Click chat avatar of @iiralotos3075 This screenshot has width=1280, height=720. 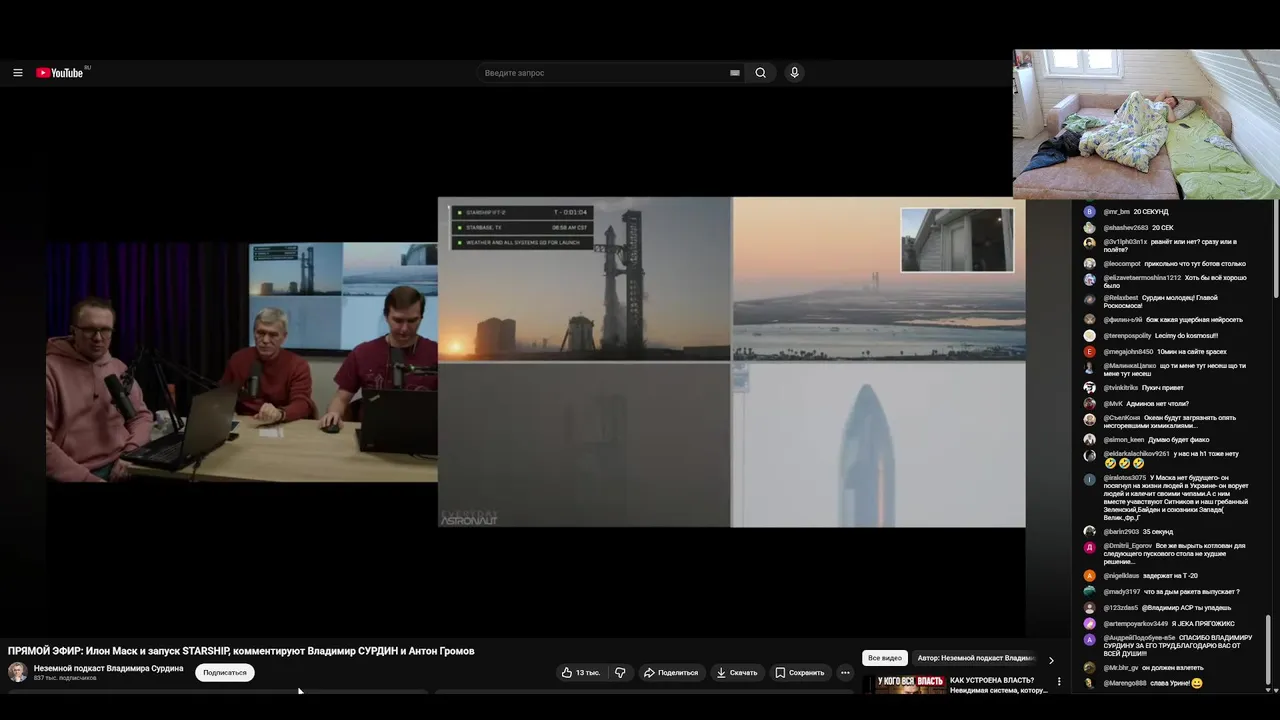click(x=1090, y=480)
